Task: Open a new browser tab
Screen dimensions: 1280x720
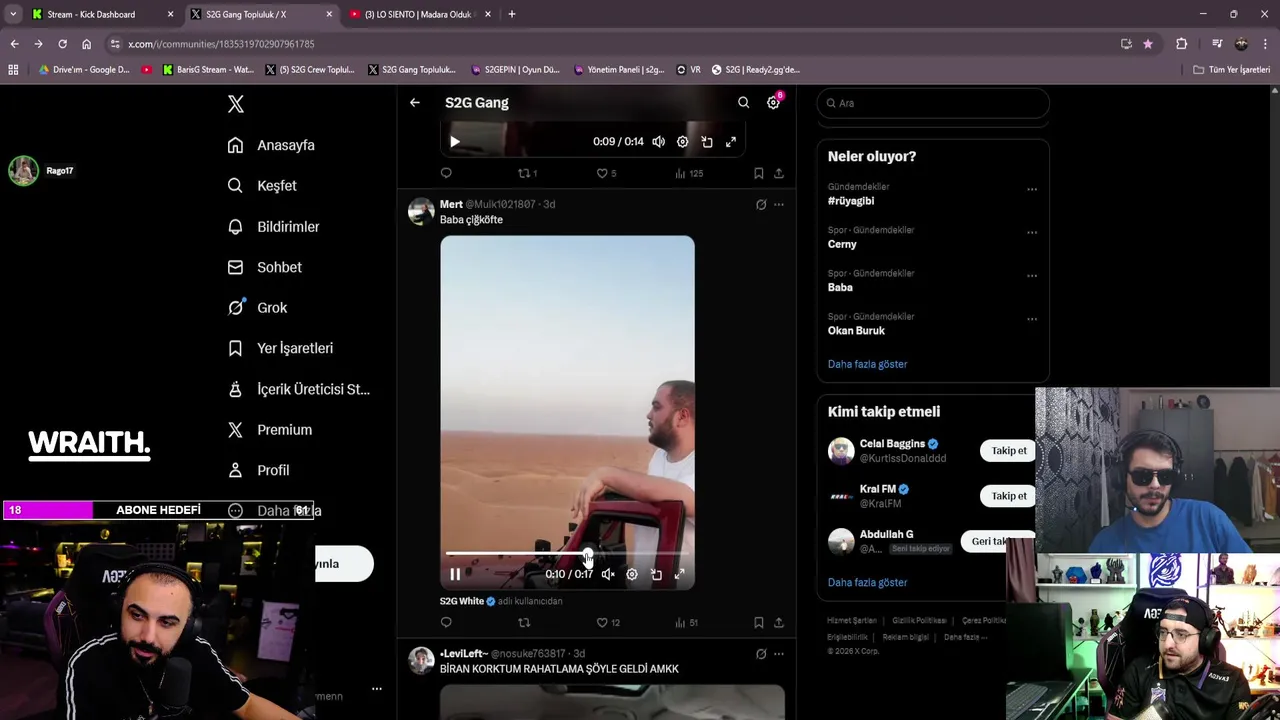Action: click(512, 14)
